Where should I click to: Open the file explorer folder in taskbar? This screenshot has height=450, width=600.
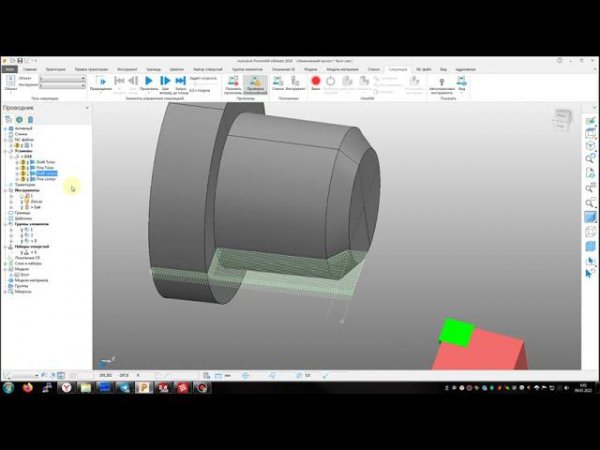click(86, 388)
